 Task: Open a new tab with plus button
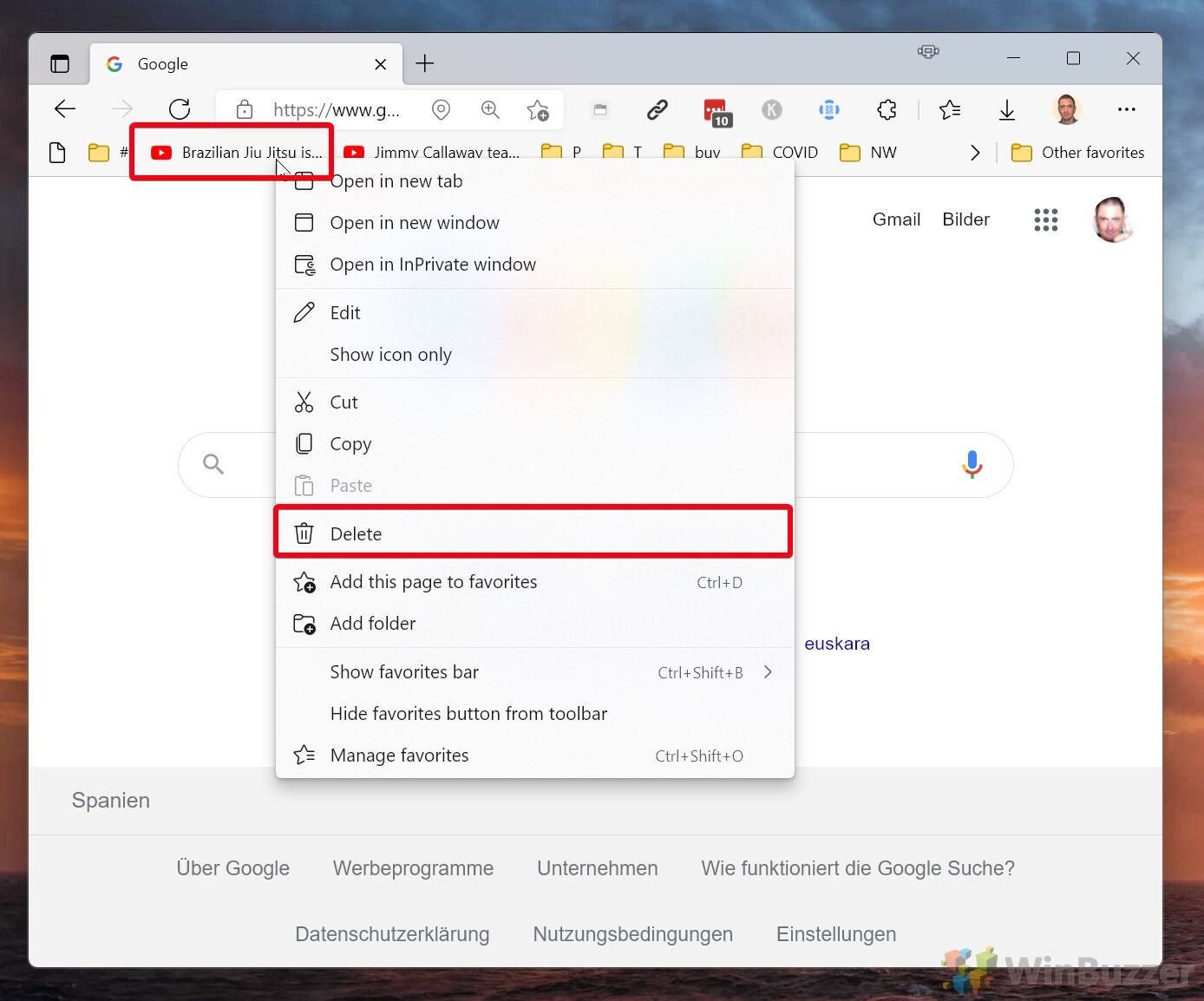click(x=424, y=63)
